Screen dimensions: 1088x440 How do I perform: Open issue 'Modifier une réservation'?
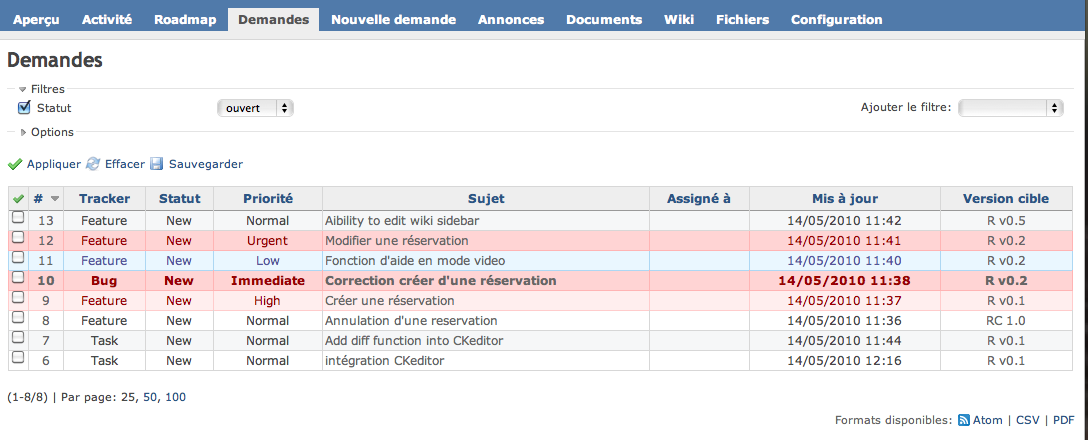pyautogui.click(x=397, y=241)
